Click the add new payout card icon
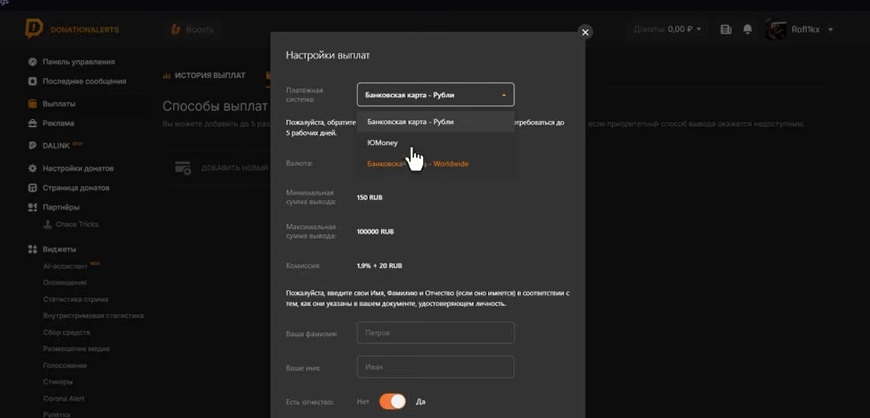 point(183,167)
